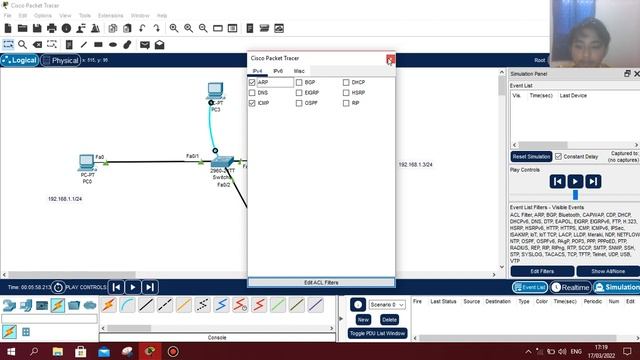Adjust the simulation speed slider
This screenshot has width=640, height=360.
click(x=575, y=195)
